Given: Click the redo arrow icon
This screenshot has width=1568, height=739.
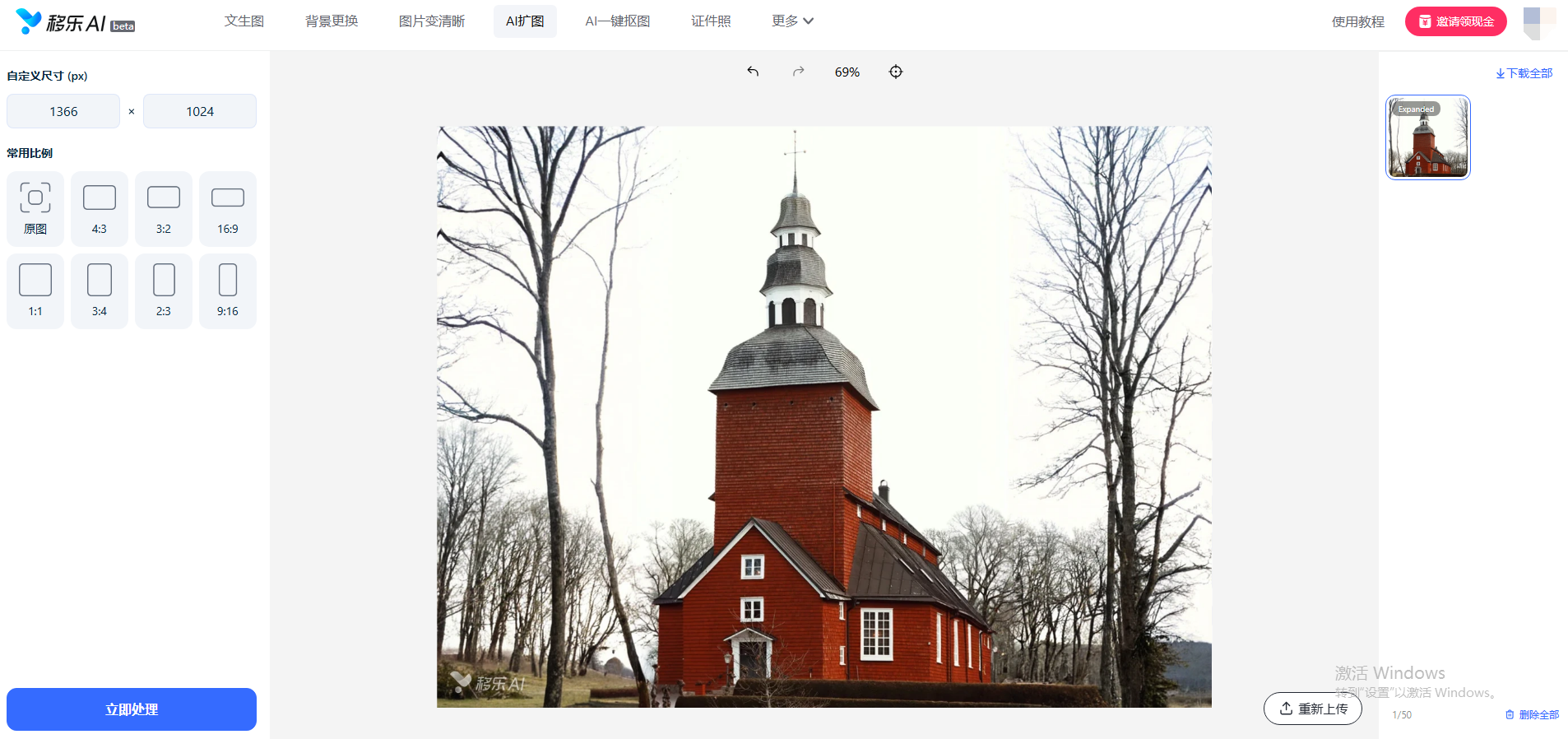Looking at the screenshot, I should pos(798,72).
